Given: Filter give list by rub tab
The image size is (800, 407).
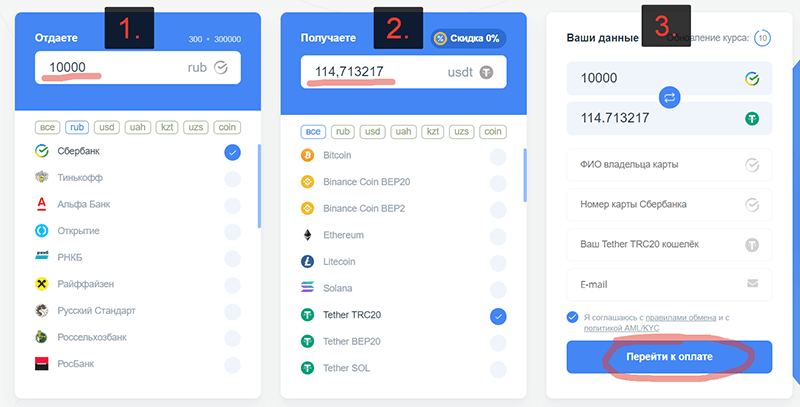Looking at the screenshot, I should pos(77,128).
